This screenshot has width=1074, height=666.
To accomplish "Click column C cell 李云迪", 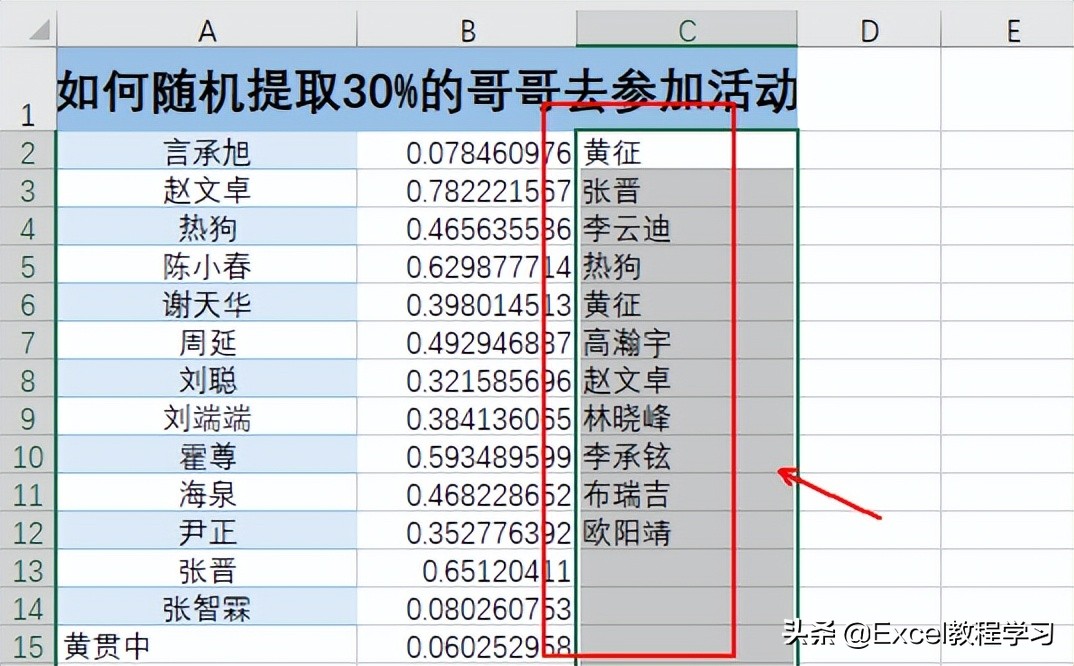I will click(x=687, y=228).
